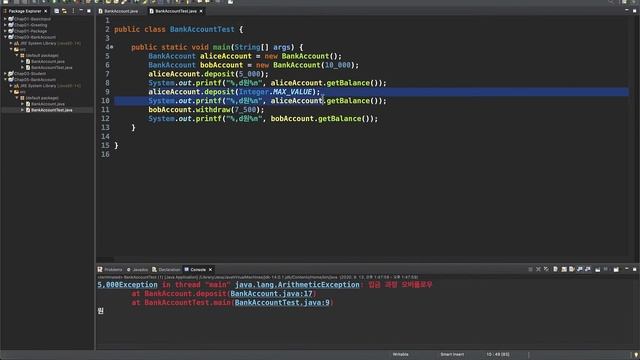Open Package Explorer view menu

pos(73,11)
